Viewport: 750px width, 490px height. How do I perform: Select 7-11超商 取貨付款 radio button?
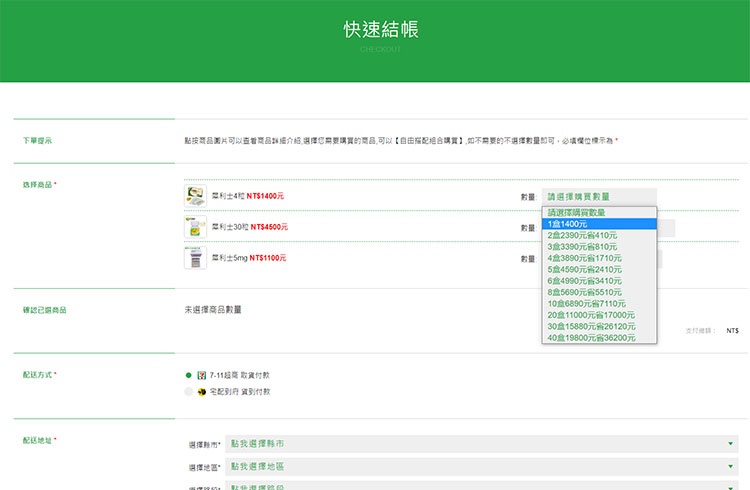pyautogui.click(x=188, y=375)
